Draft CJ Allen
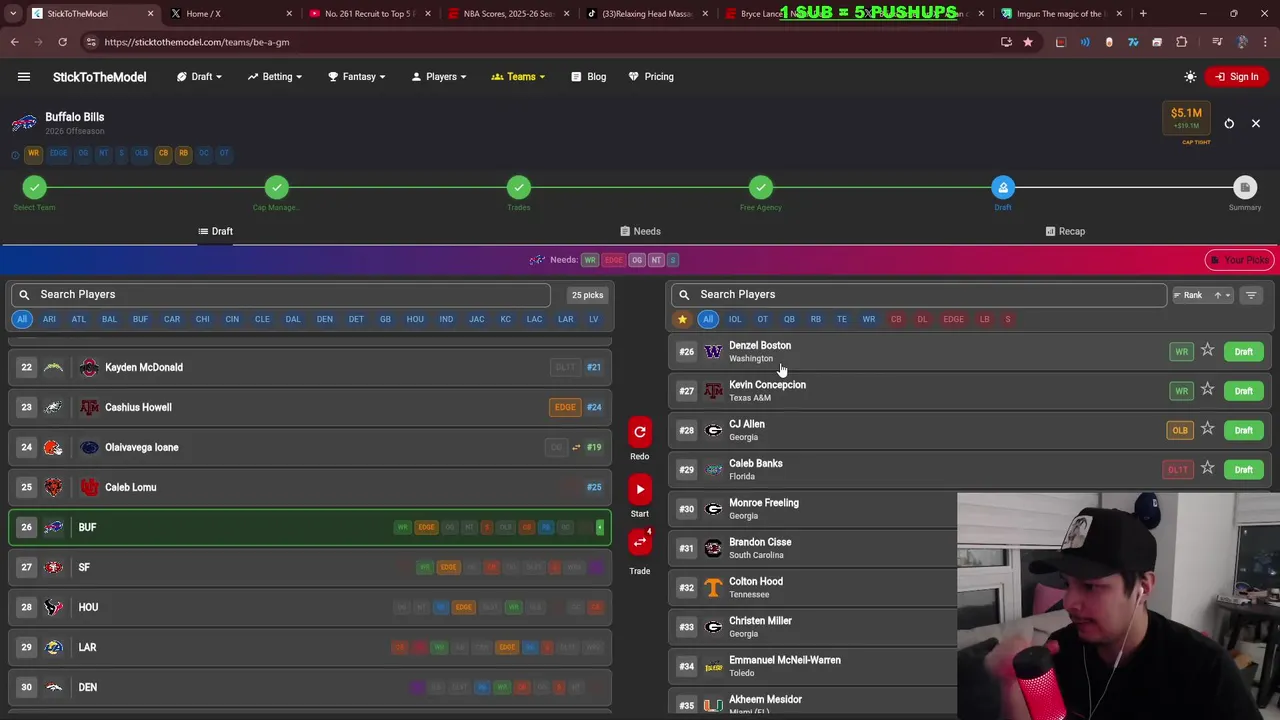This screenshot has width=1280, height=720. point(1243,430)
